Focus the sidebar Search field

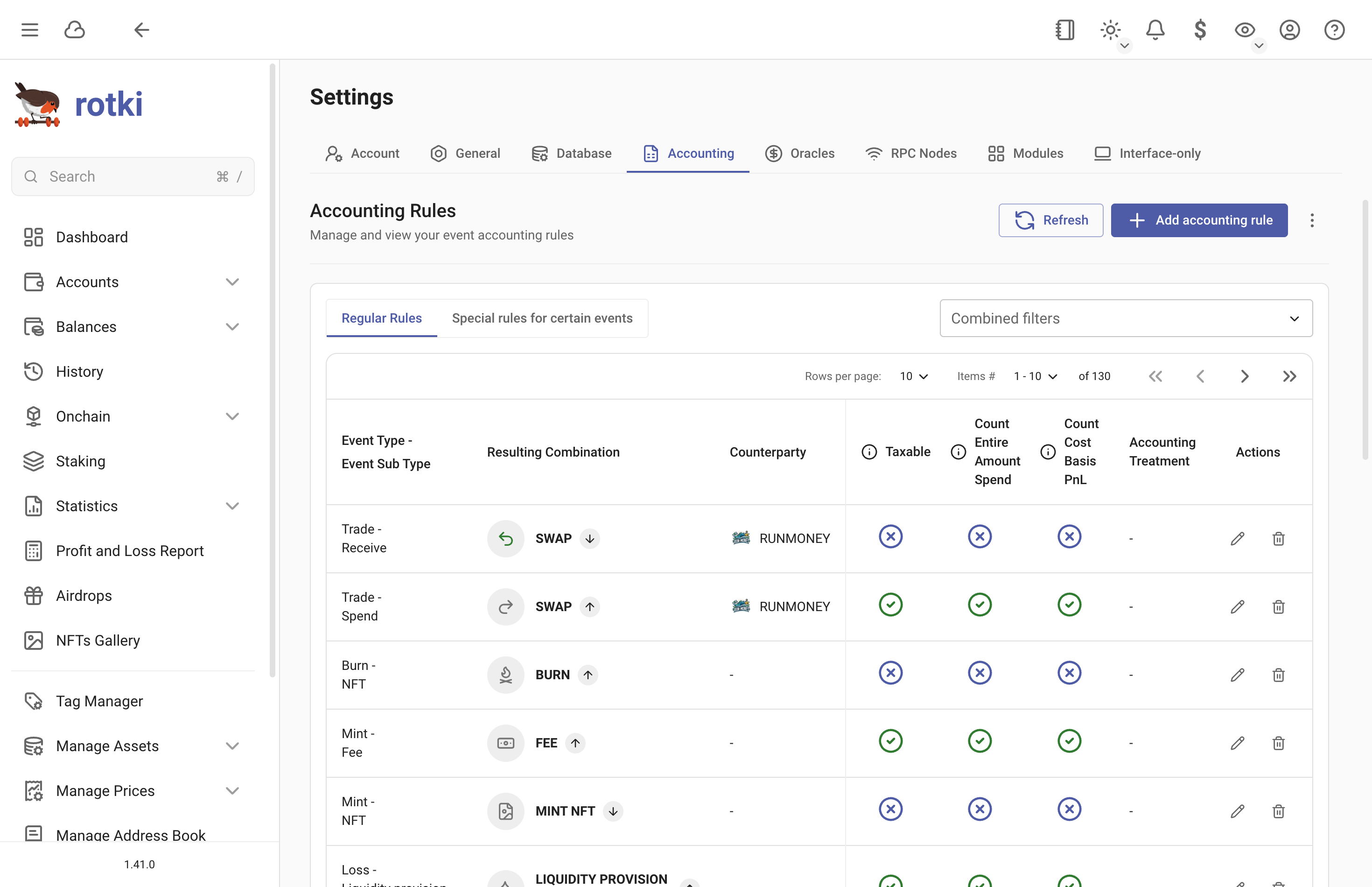point(133,176)
